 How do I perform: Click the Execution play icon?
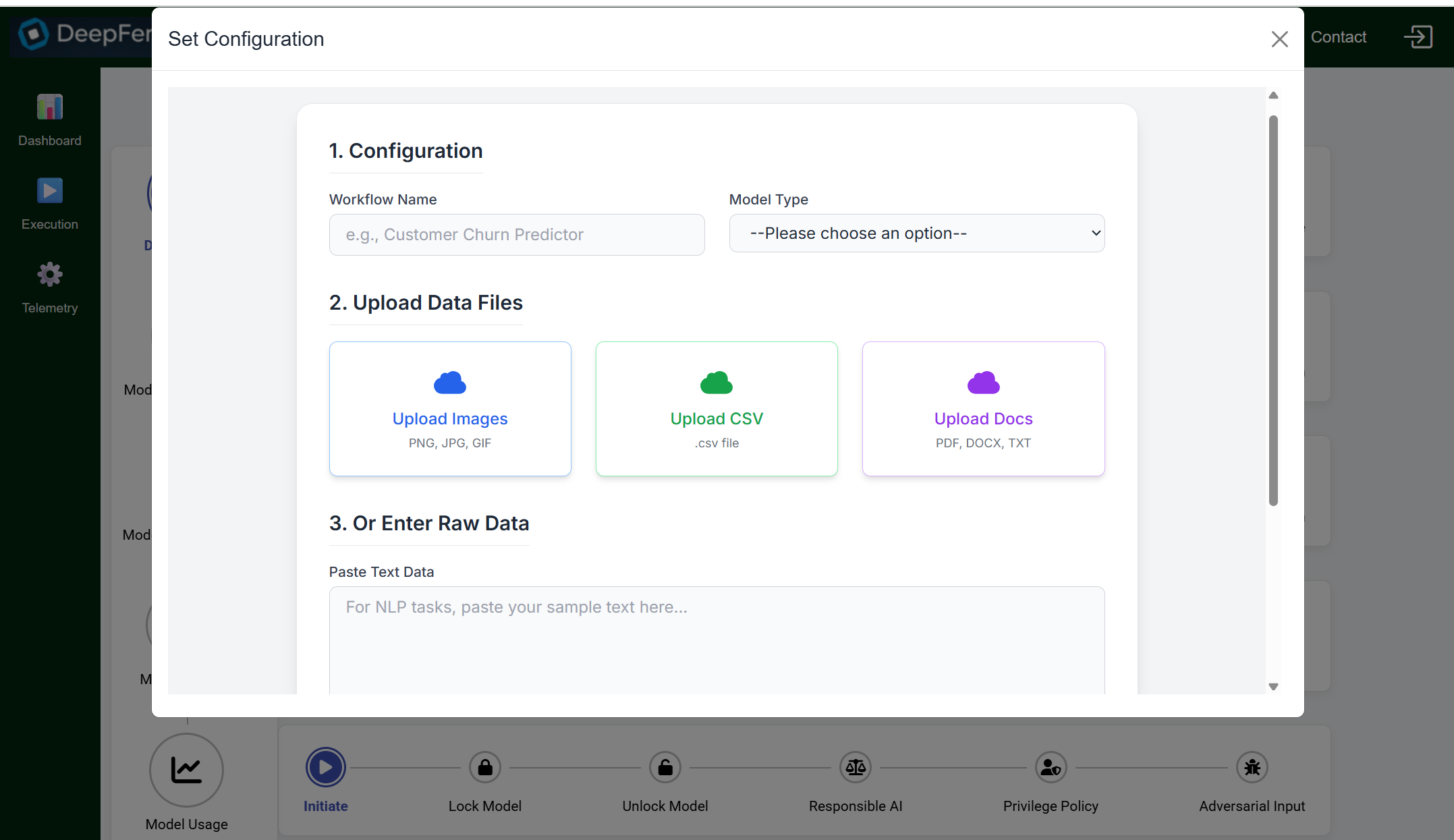tap(49, 191)
